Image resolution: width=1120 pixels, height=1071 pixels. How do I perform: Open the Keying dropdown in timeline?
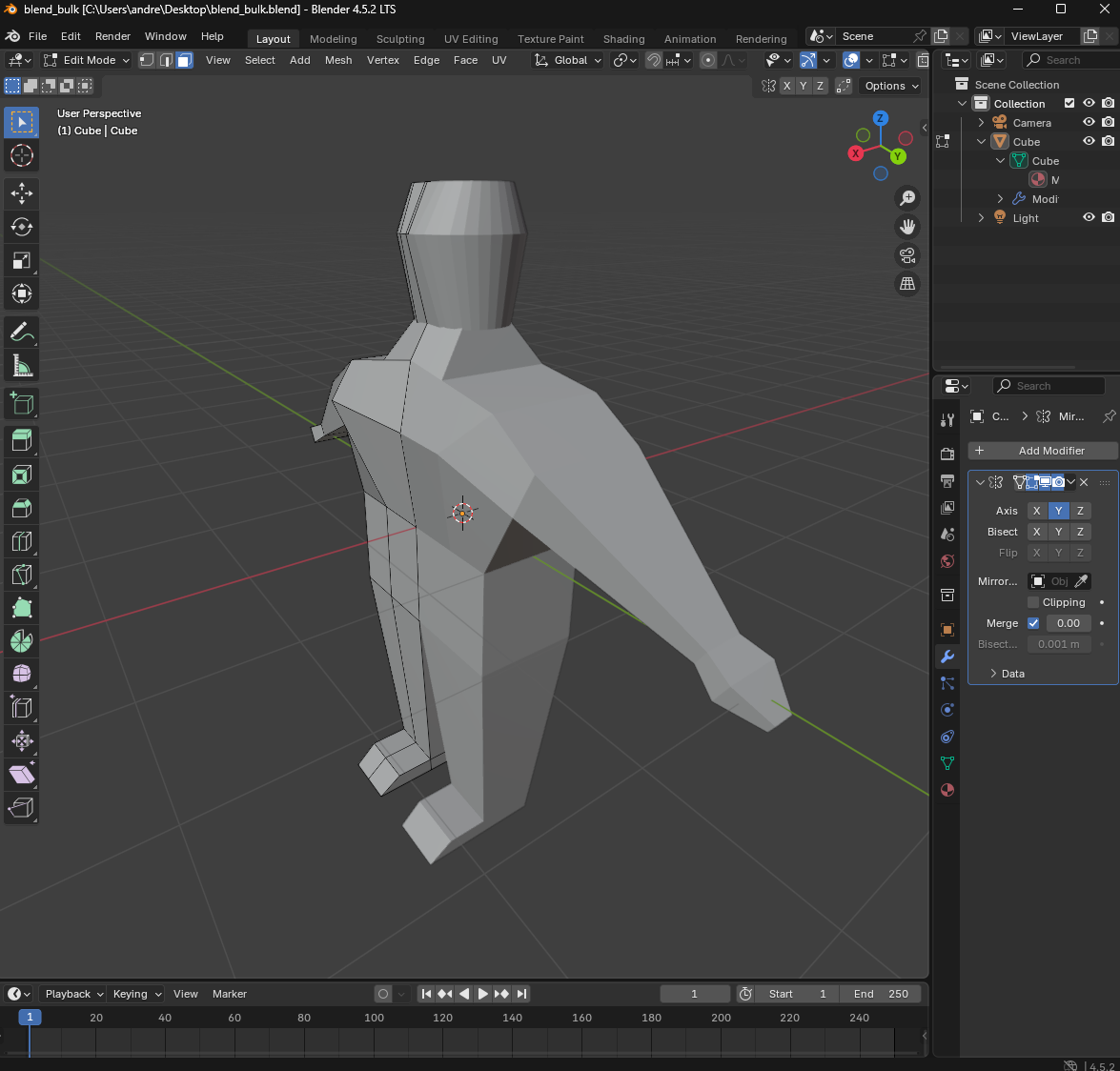coord(136,994)
